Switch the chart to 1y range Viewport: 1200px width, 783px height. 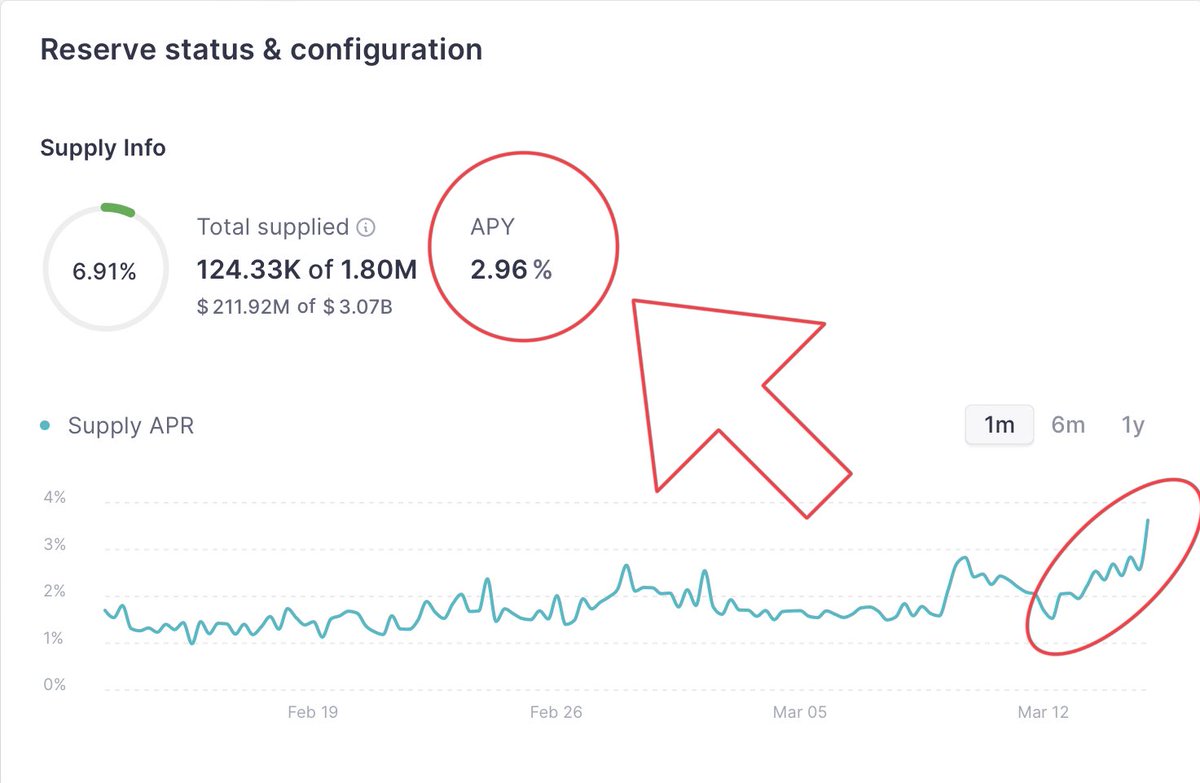coord(1132,425)
